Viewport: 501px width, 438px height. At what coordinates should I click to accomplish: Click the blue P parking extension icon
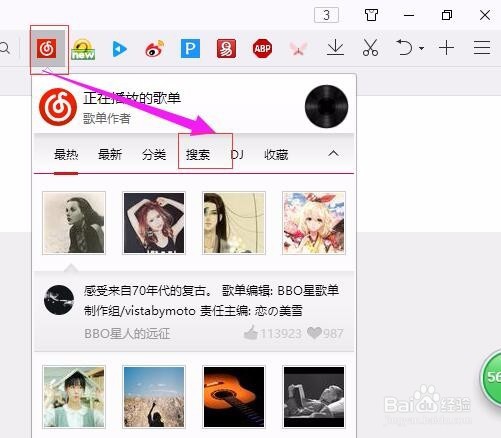click(190, 49)
